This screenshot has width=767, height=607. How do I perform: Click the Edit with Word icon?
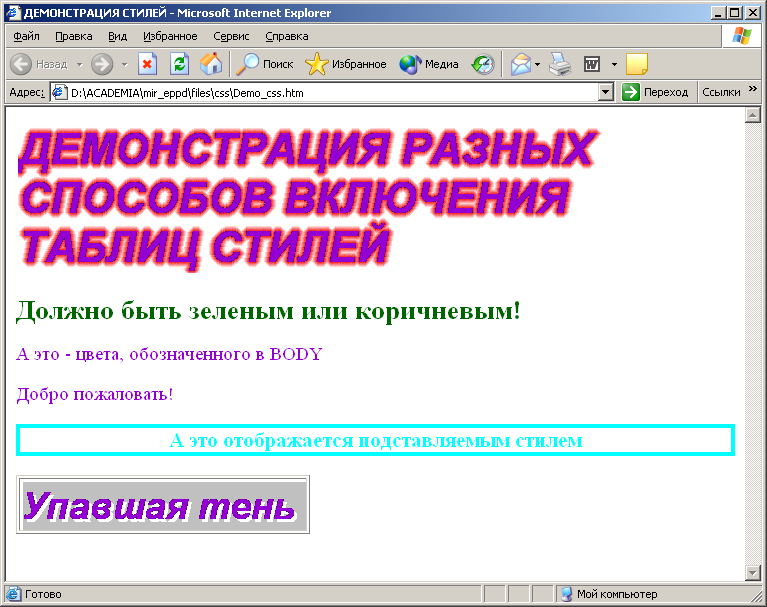pos(592,64)
